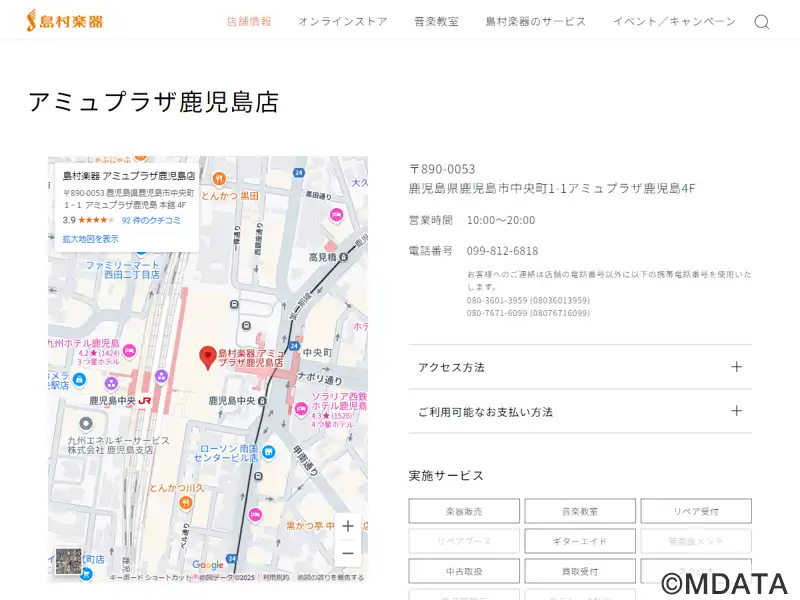Image resolution: width=800 pixels, height=600 pixels.
Task: Expand the ご利用可能なお支払い方法 section
Action: [580, 411]
